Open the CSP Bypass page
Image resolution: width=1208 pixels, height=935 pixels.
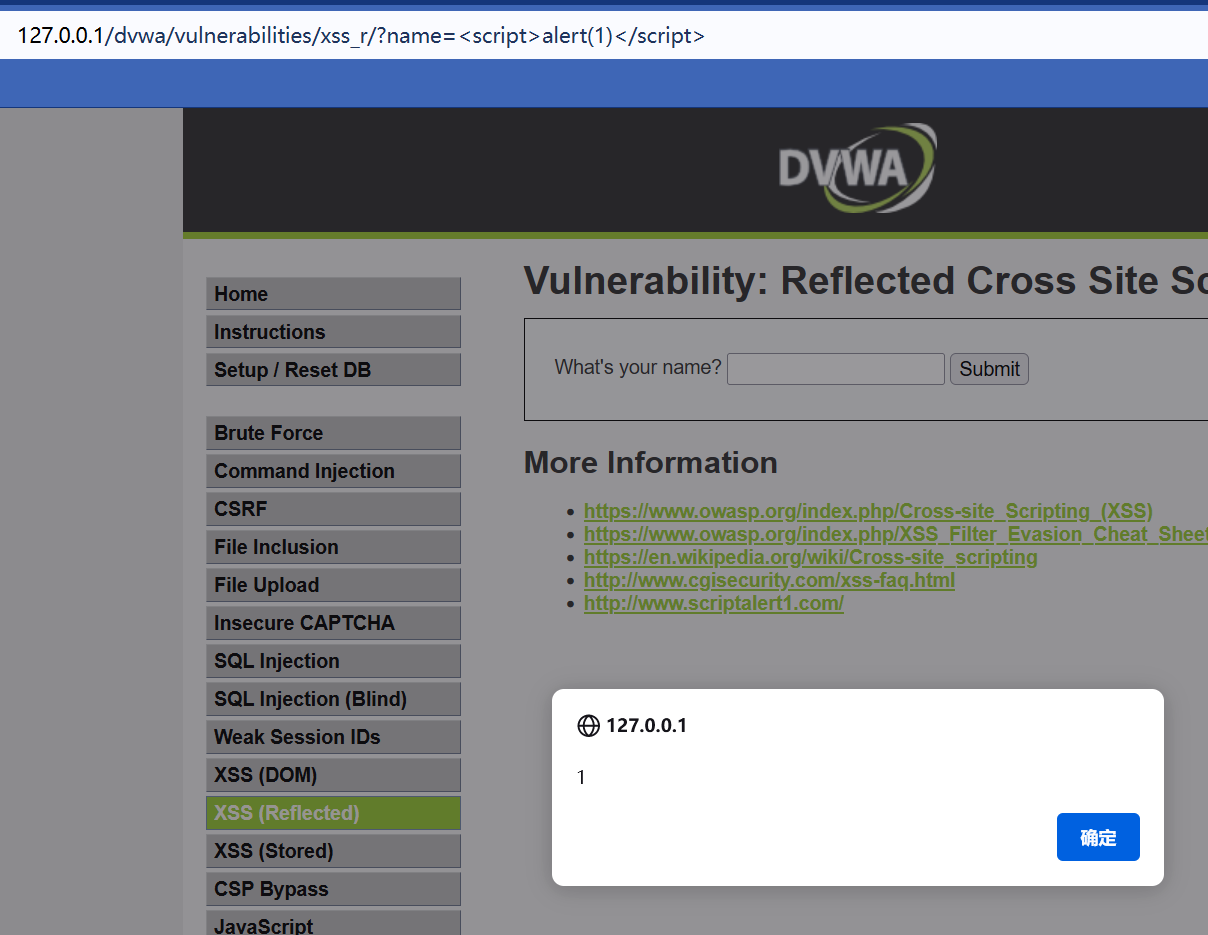(x=333, y=889)
